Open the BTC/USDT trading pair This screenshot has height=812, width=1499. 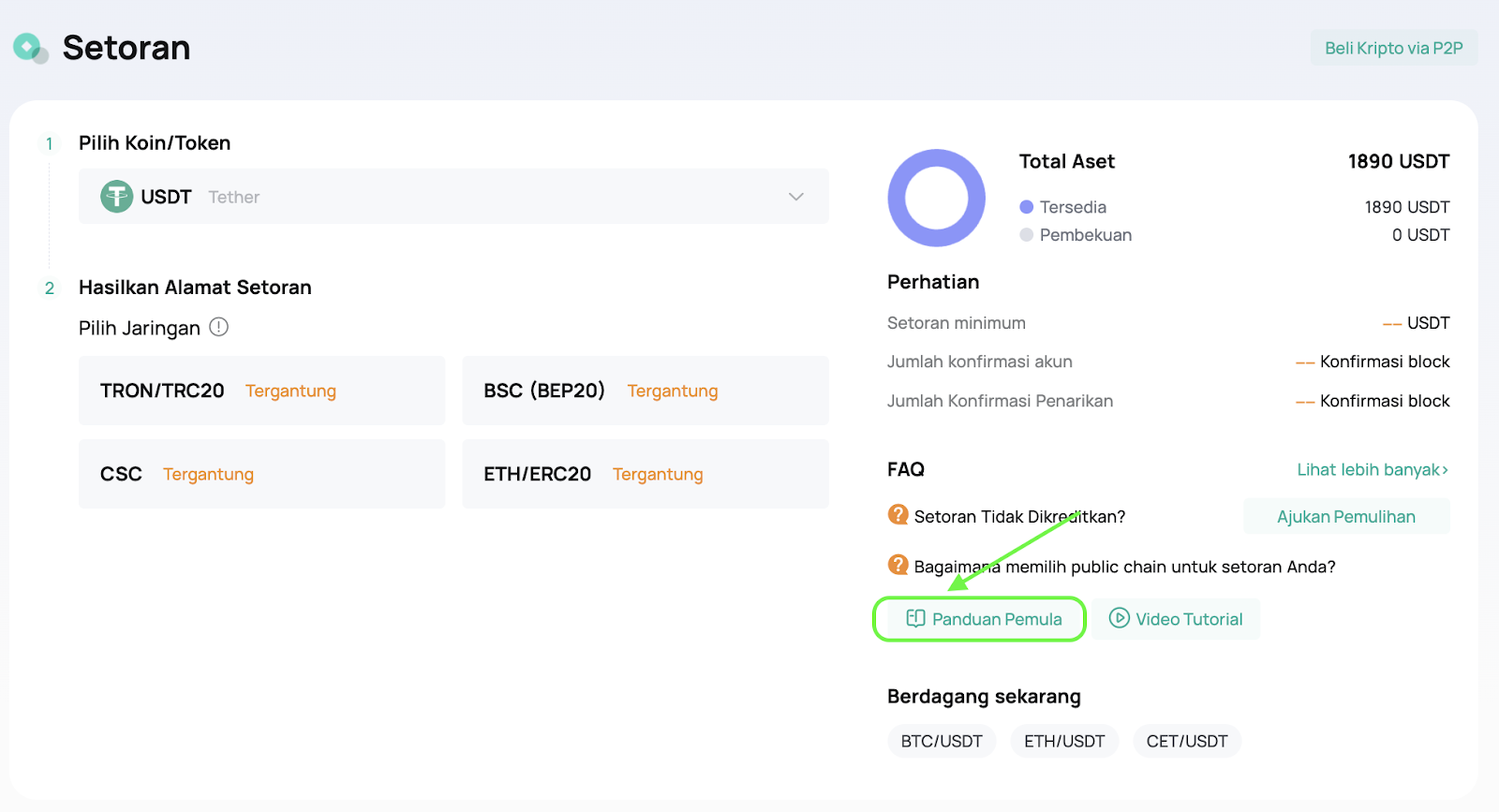[942, 741]
